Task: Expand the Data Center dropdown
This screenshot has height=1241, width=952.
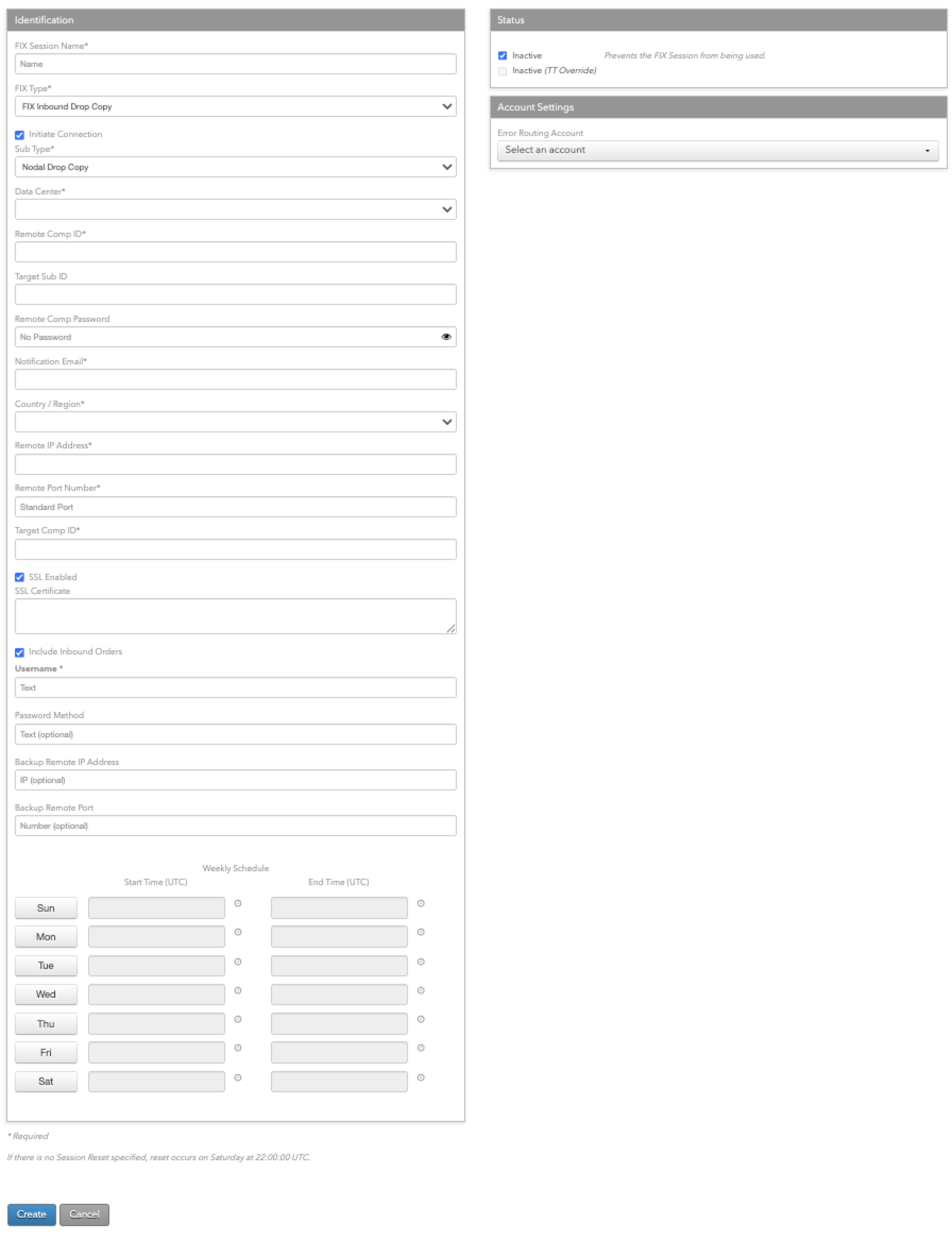Action: pos(235,210)
